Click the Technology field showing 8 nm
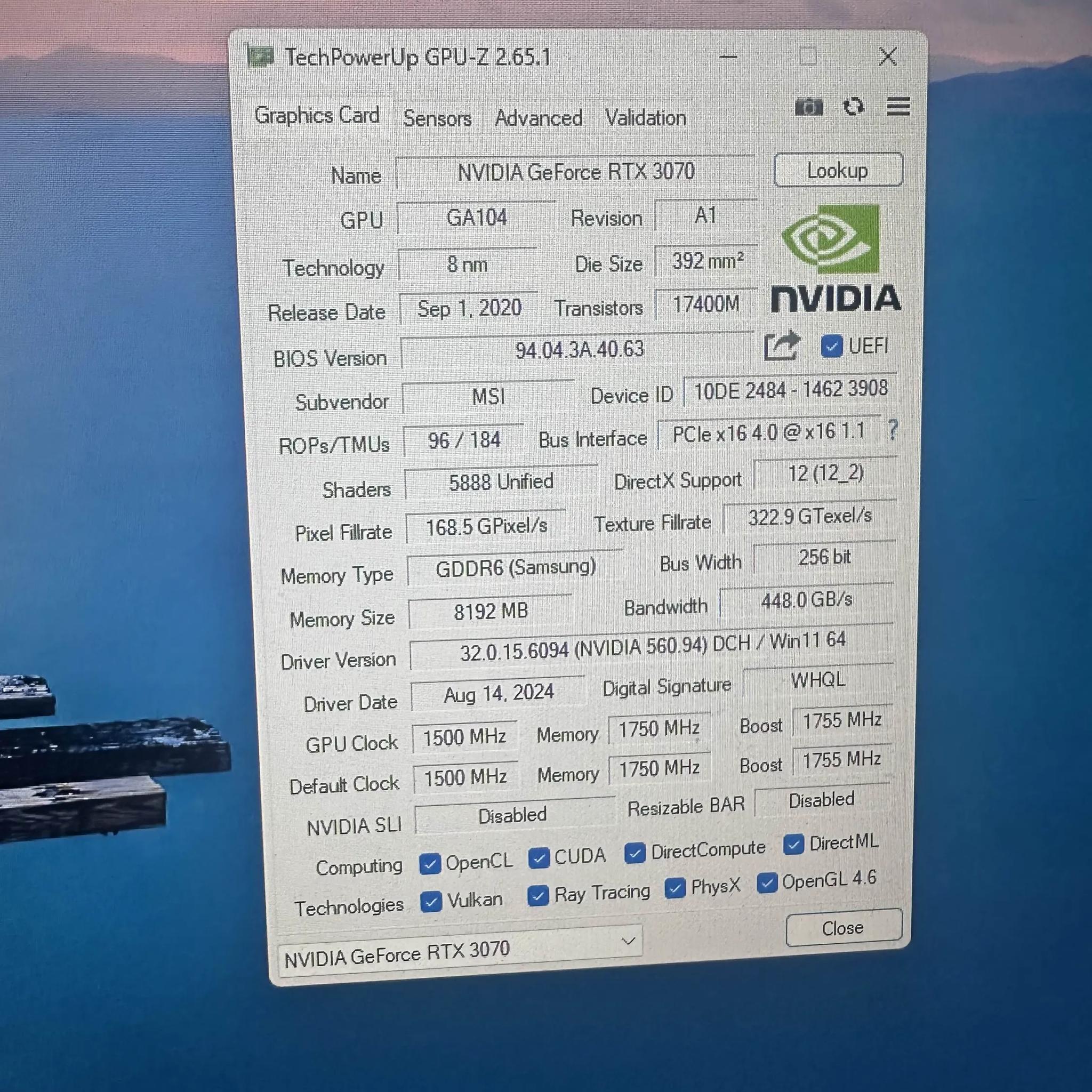Screen dimensions: 1092x1092 (x=468, y=264)
